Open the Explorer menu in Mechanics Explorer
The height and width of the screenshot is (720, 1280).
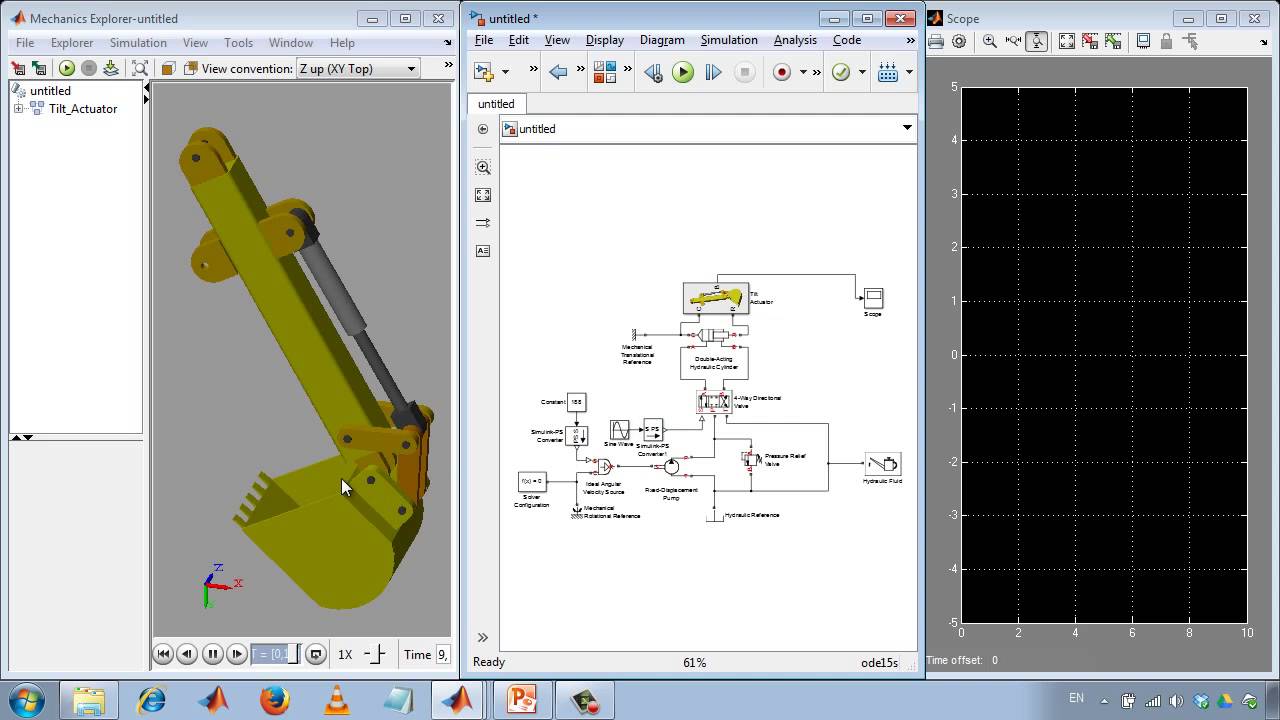[x=72, y=43]
